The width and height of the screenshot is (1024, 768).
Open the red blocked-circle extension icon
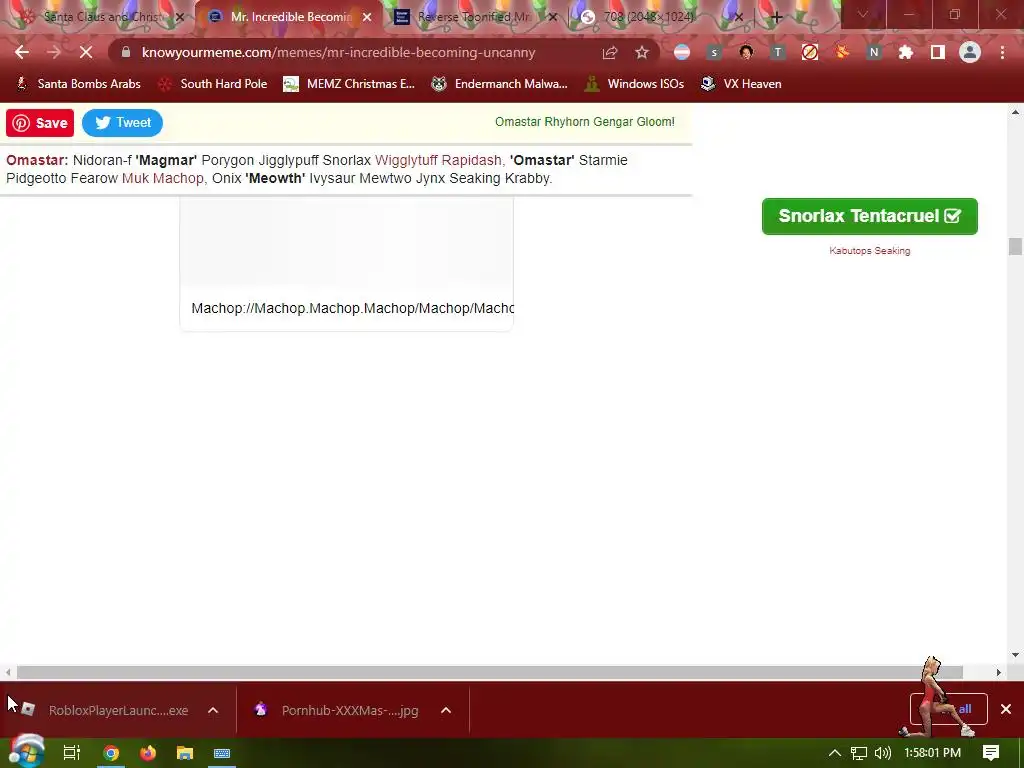pyautogui.click(x=810, y=52)
